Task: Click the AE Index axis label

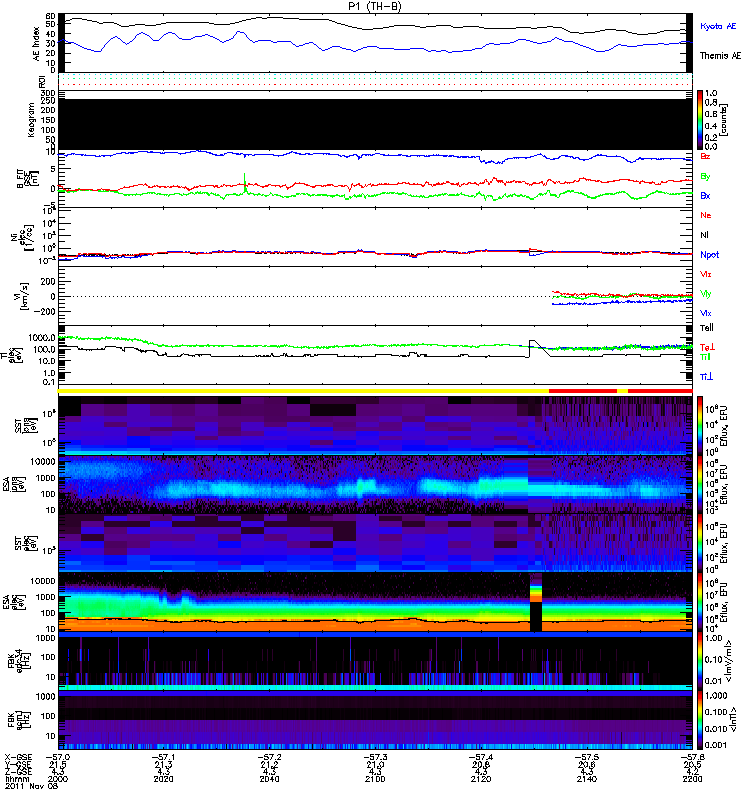Action: pos(36,44)
